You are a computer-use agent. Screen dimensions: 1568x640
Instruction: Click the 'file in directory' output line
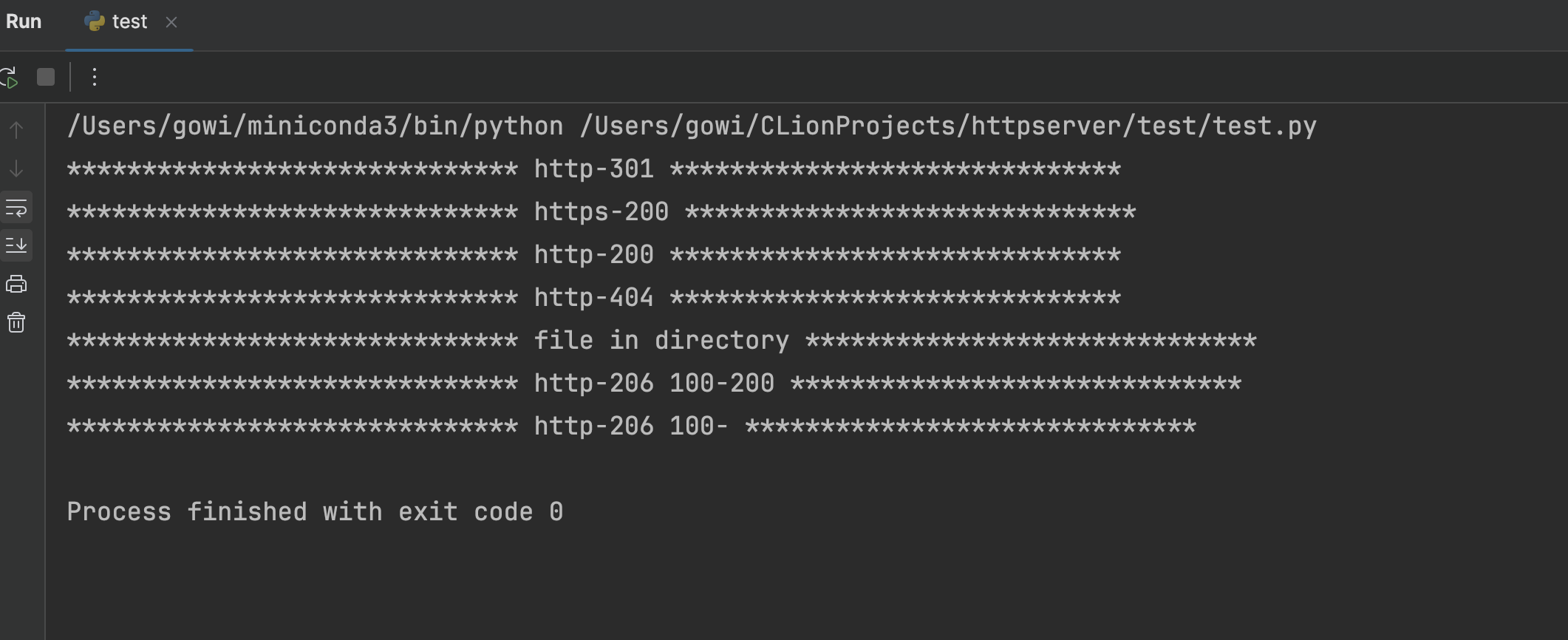tap(661, 341)
